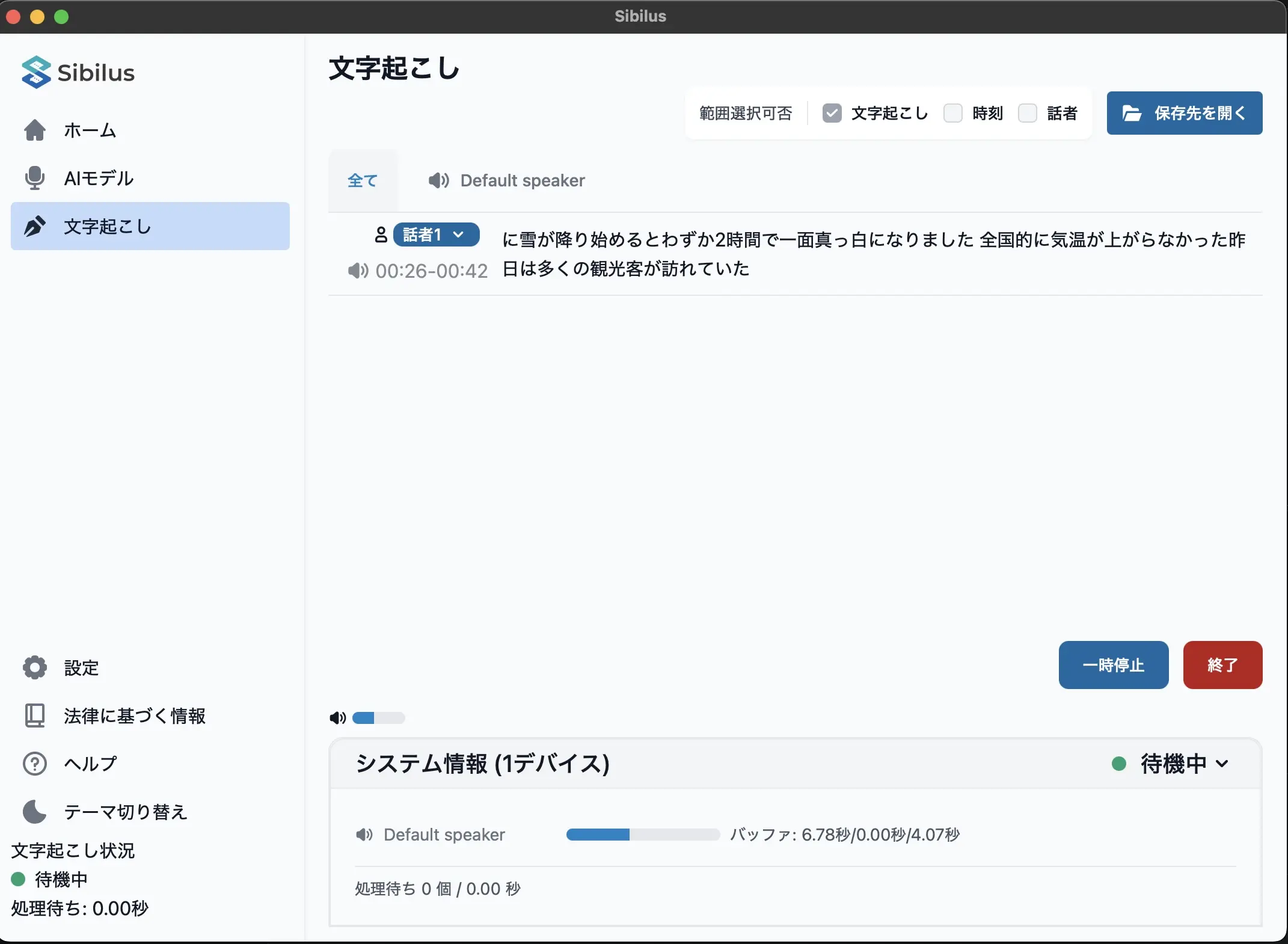Click green status dot in sidebar 文字起こし状況
This screenshot has width=1288, height=944.
(18, 879)
